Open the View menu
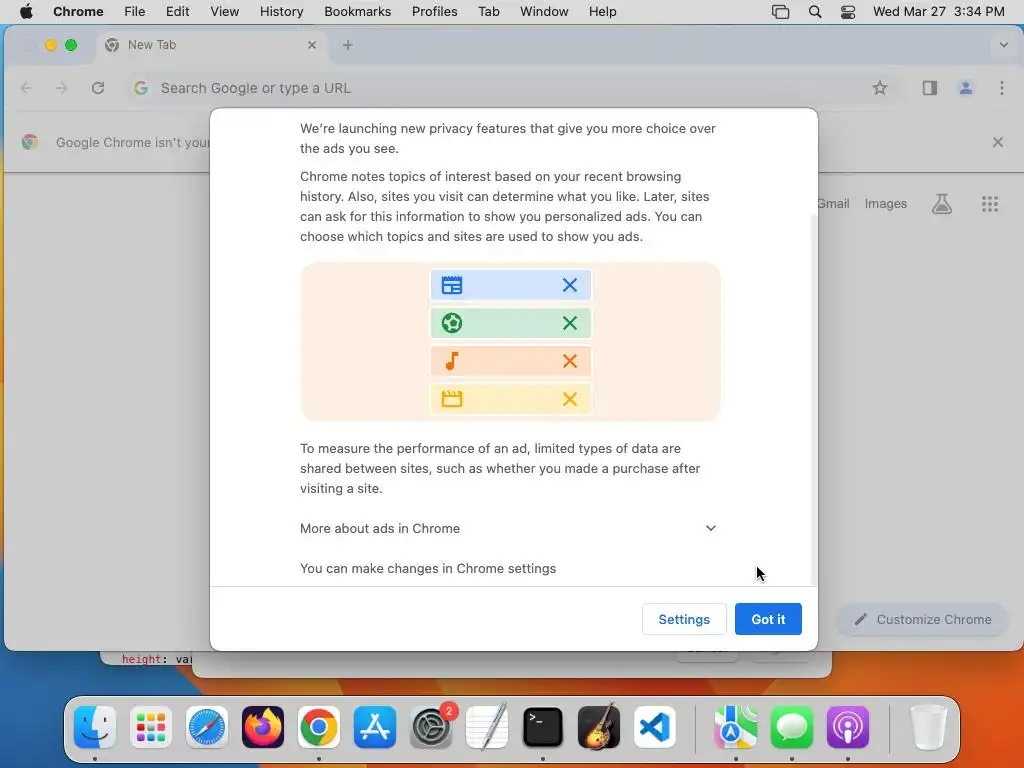Screen dimensions: 1024x768 [225, 11]
